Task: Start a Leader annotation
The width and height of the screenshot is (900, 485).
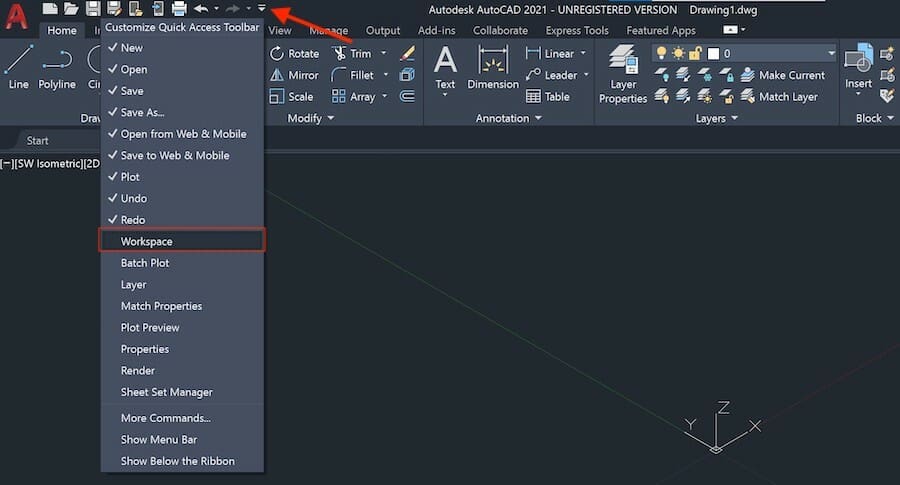Action: coord(552,75)
